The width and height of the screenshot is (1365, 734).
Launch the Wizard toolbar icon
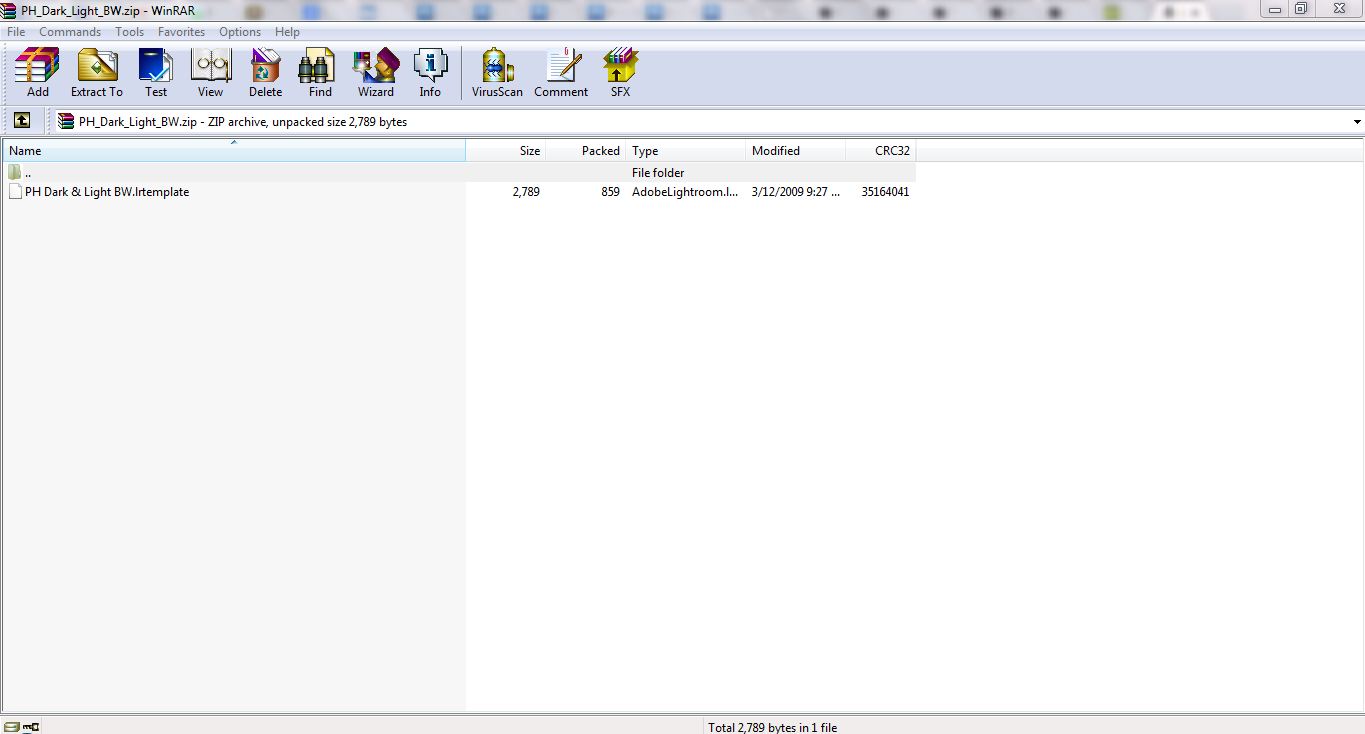(x=376, y=73)
